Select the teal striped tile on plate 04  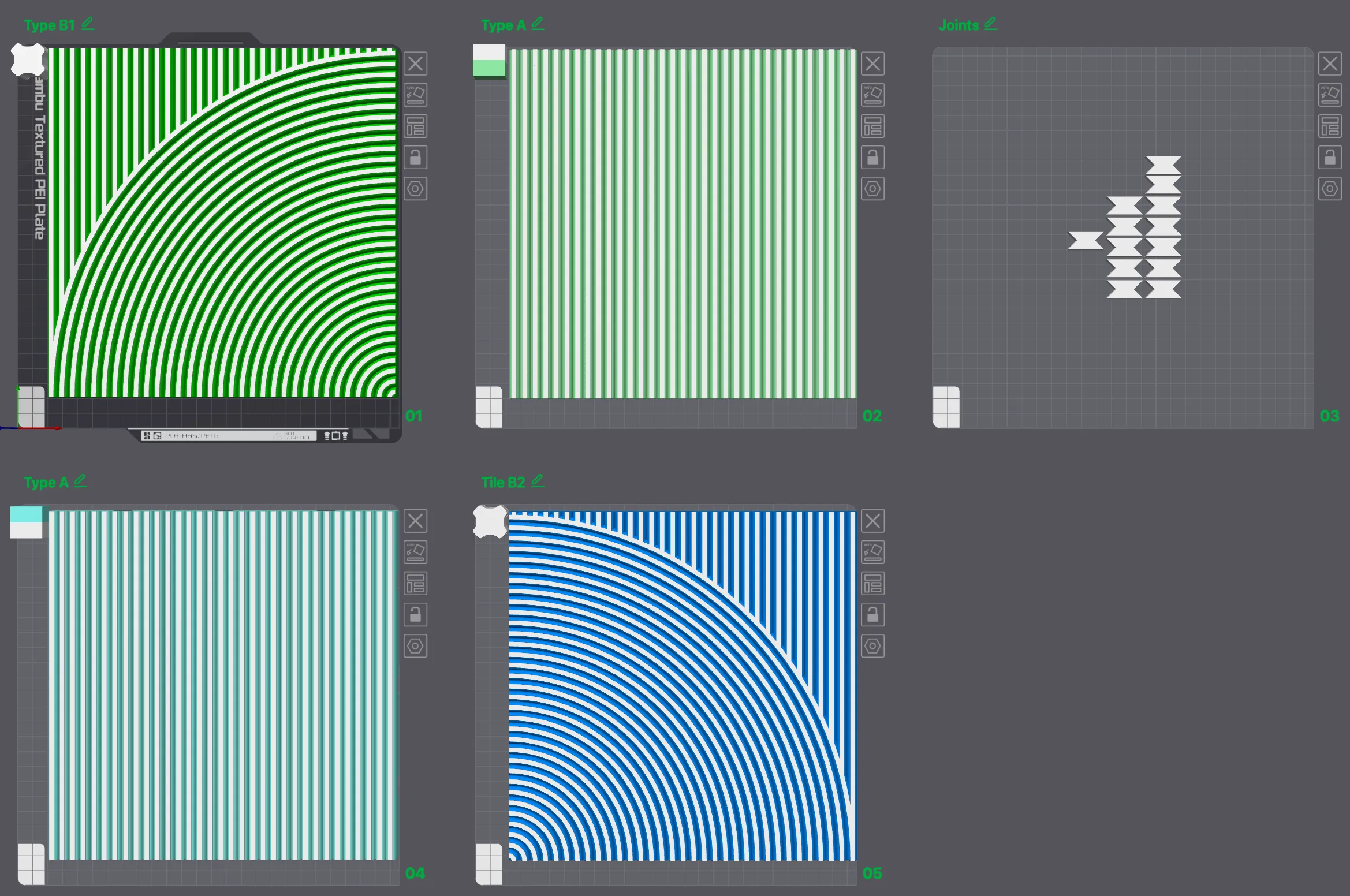tap(223, 685)
